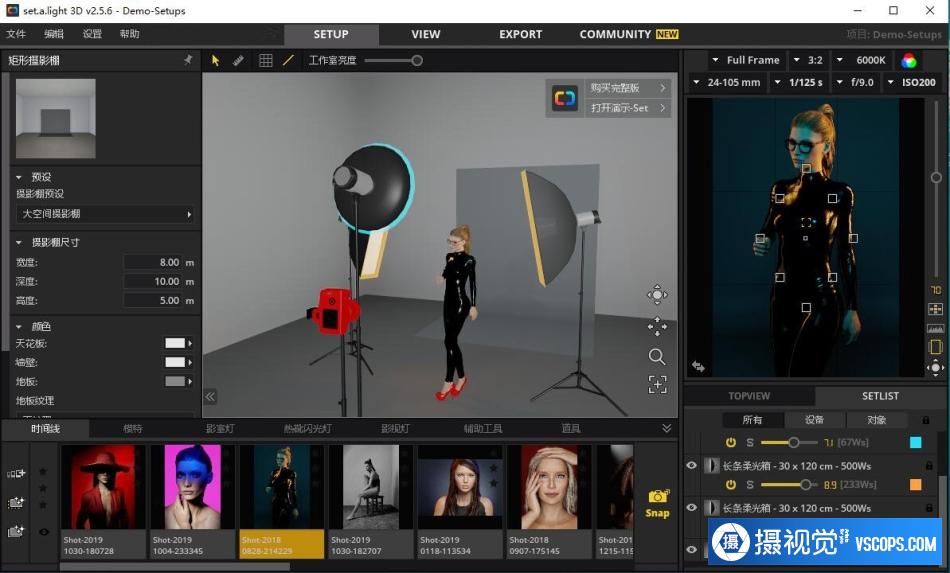Click the 购买完整版 button
The width and height of the screenshot is (950, 573).
(627, 88)
